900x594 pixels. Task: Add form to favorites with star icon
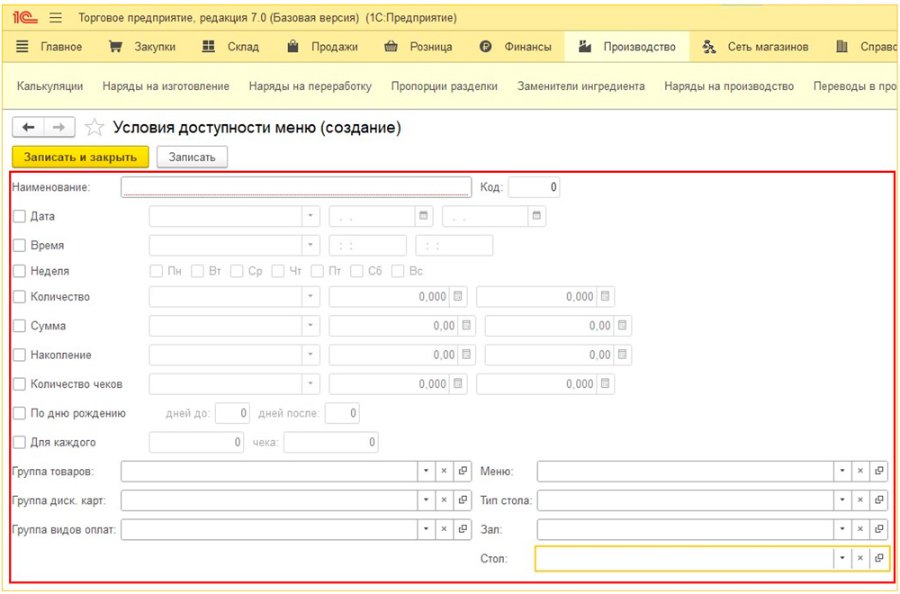94,127
